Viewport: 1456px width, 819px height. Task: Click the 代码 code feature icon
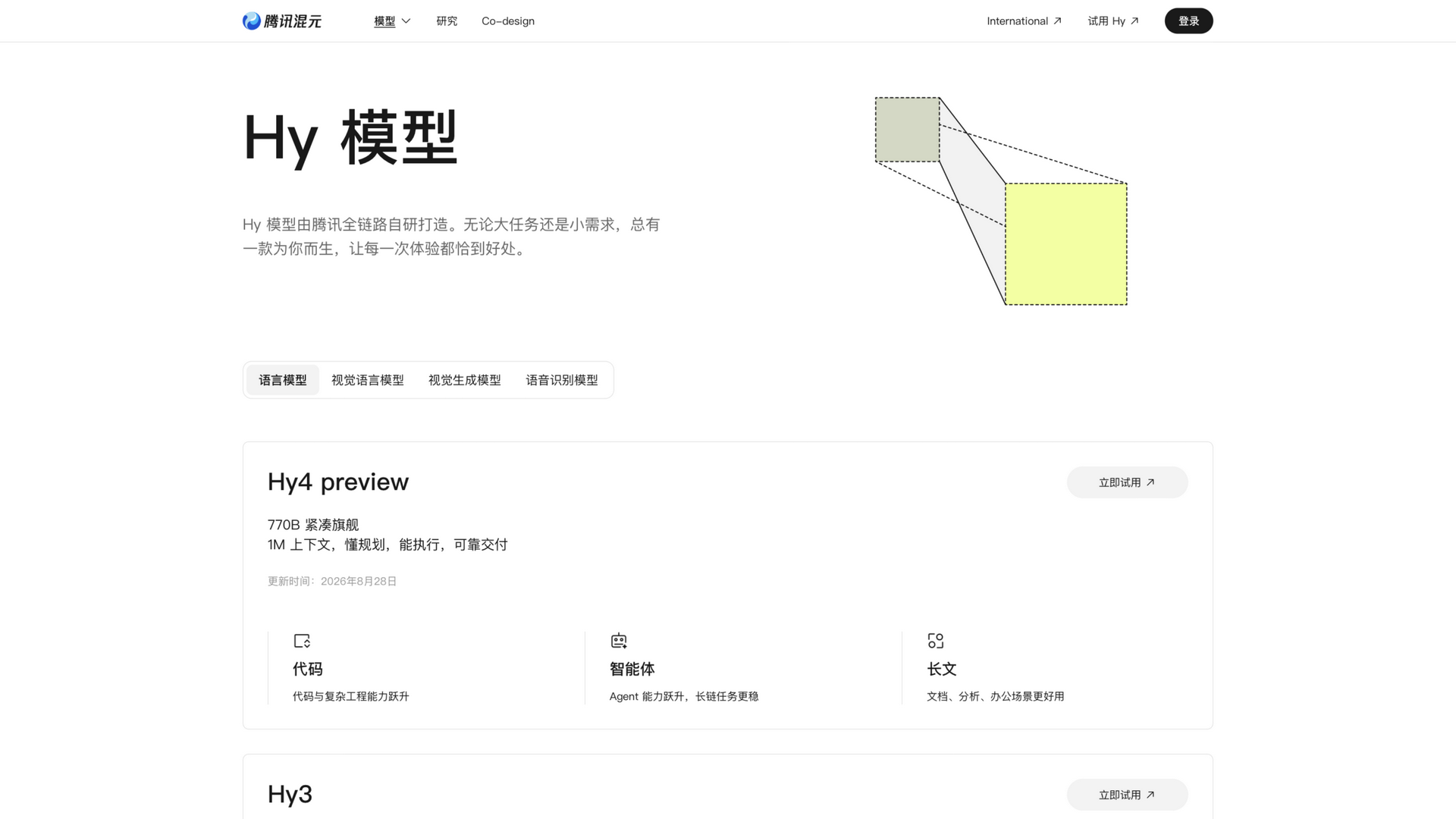[302, 641]
